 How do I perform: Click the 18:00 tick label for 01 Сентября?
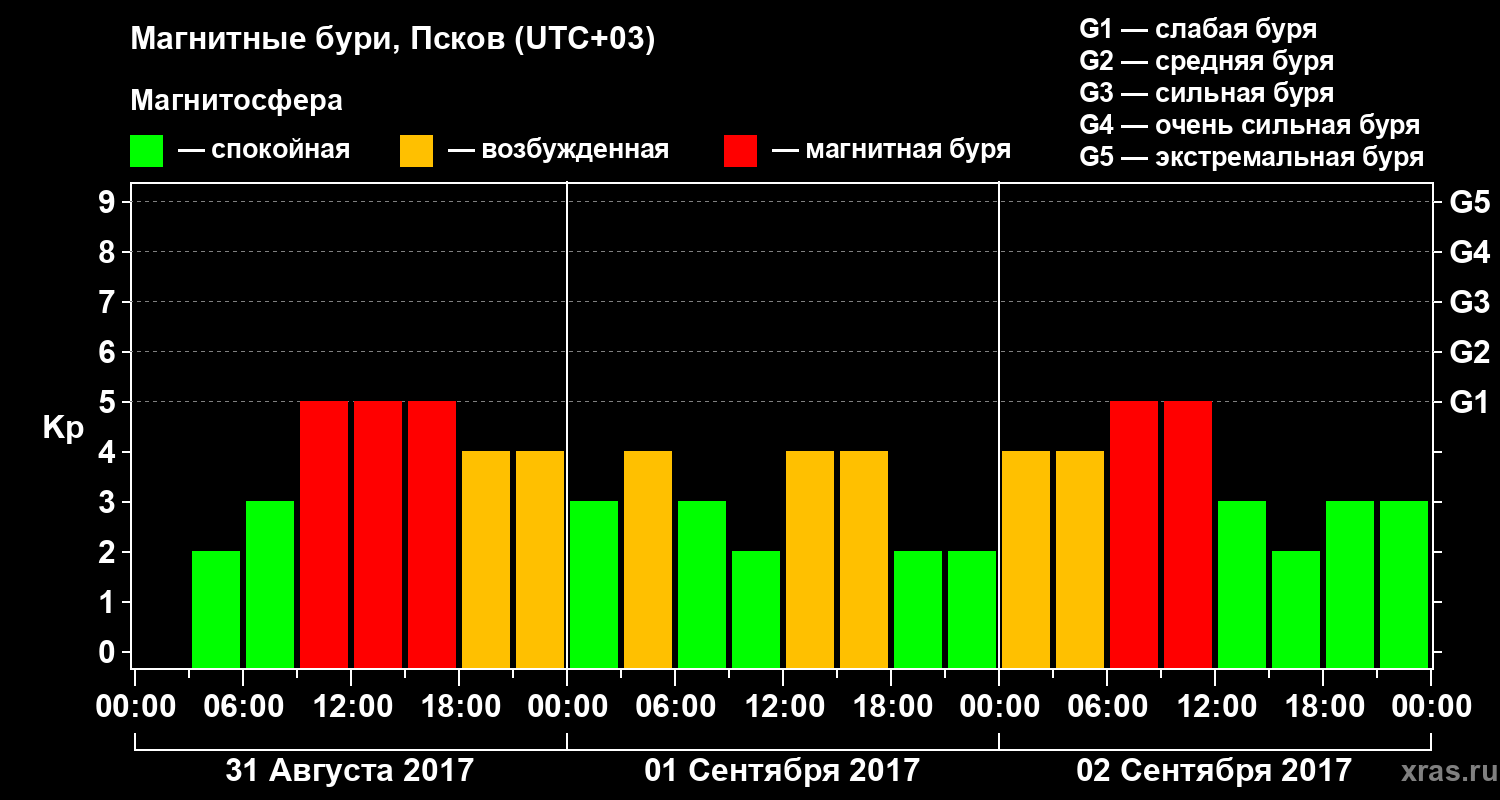point(891,707)
